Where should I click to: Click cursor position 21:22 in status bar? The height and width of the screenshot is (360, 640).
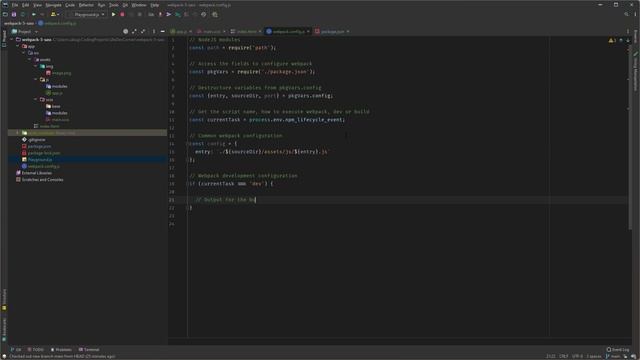click(551, 356)
